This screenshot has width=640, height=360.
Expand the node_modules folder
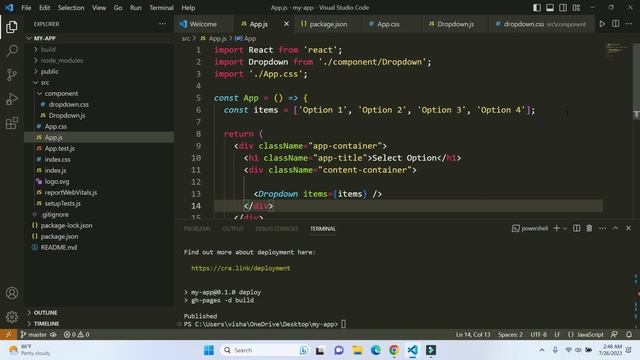[99, 60]
